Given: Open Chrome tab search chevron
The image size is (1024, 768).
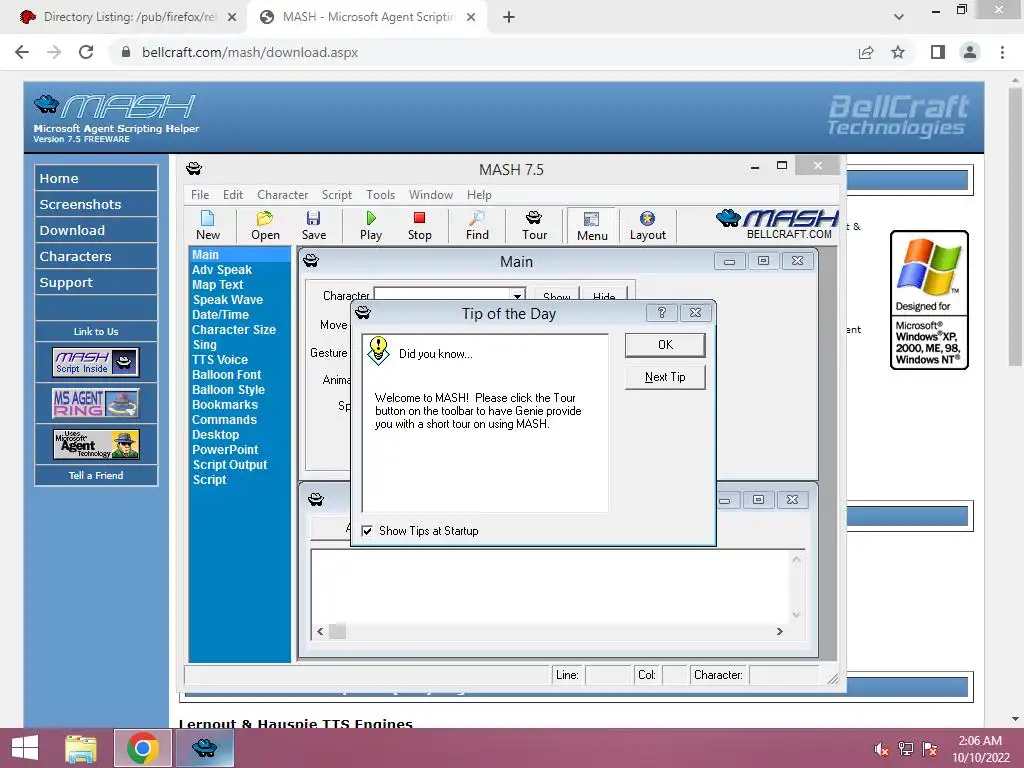Looking at the screenshot, I should click(x=899, y=17).
